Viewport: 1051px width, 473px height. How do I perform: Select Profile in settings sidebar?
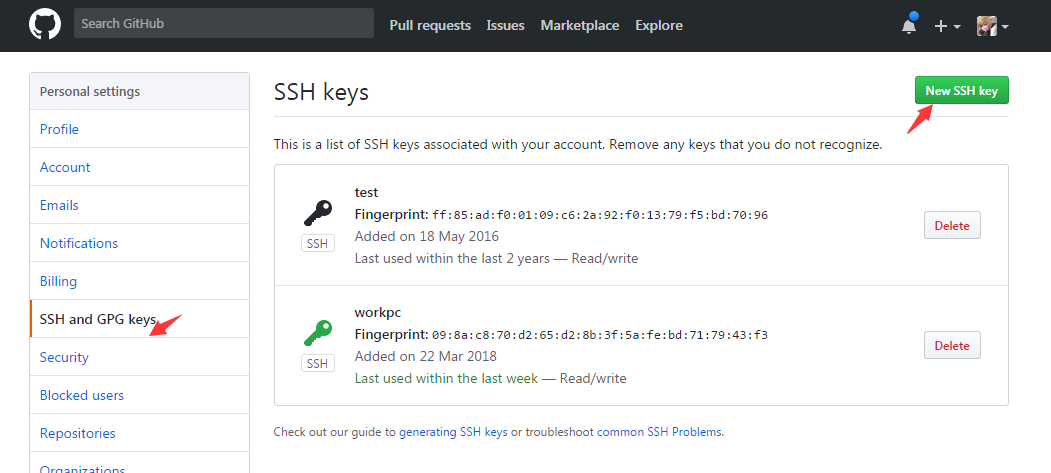click(59, 129)
